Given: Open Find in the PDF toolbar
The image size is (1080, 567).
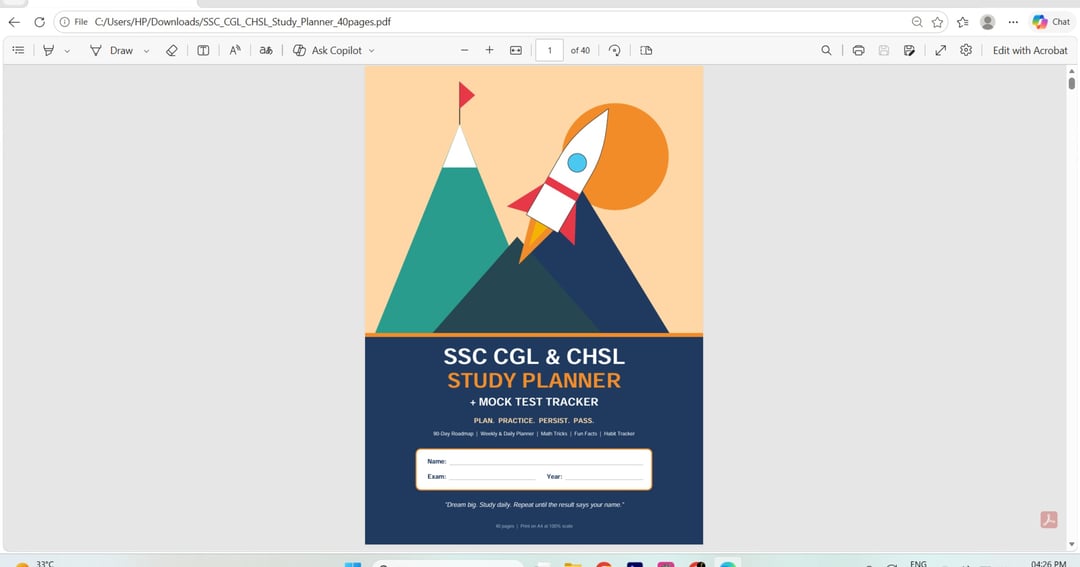Looking at the screenshot, I should 826,50.
